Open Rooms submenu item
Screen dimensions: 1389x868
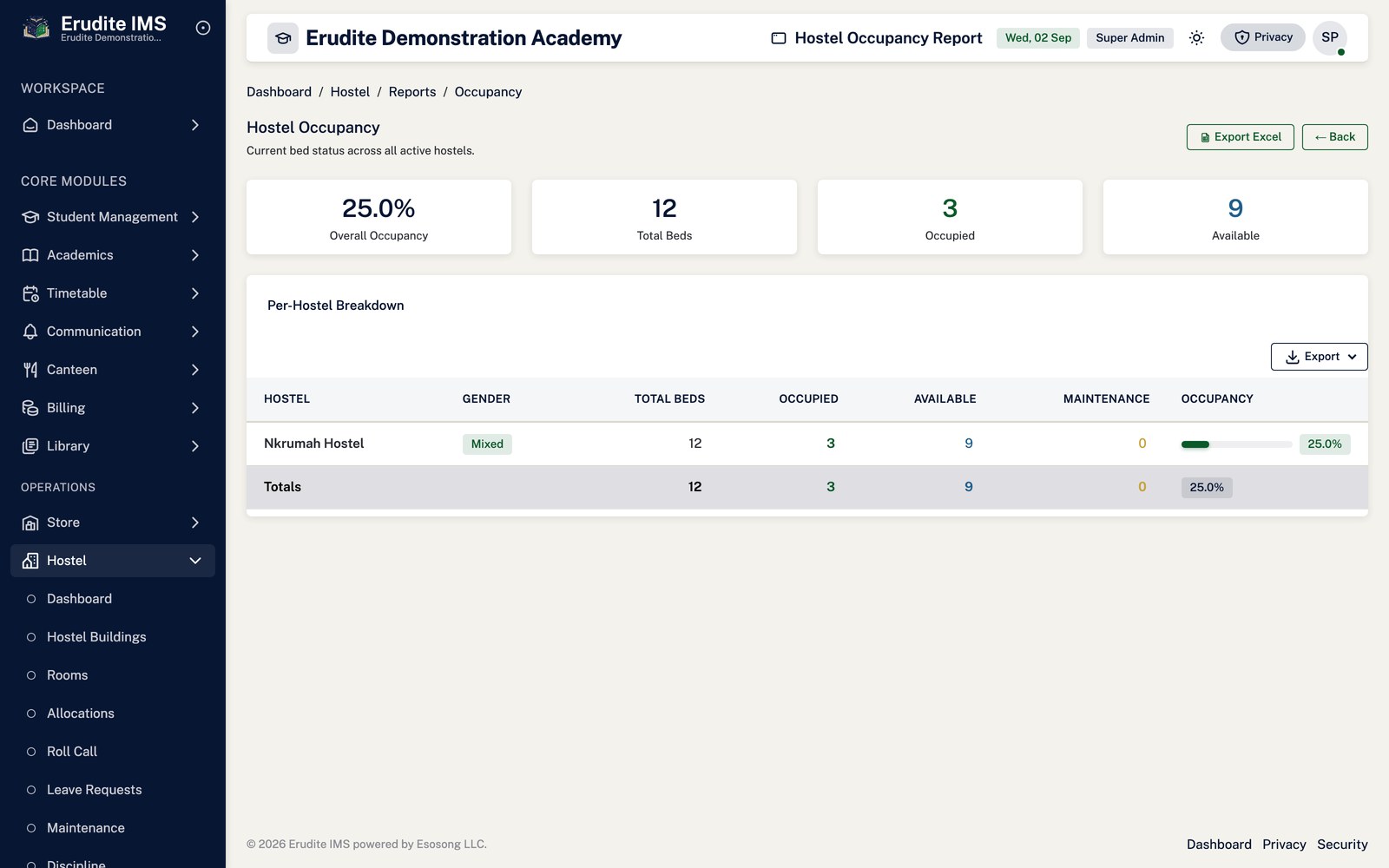point(113,675)
